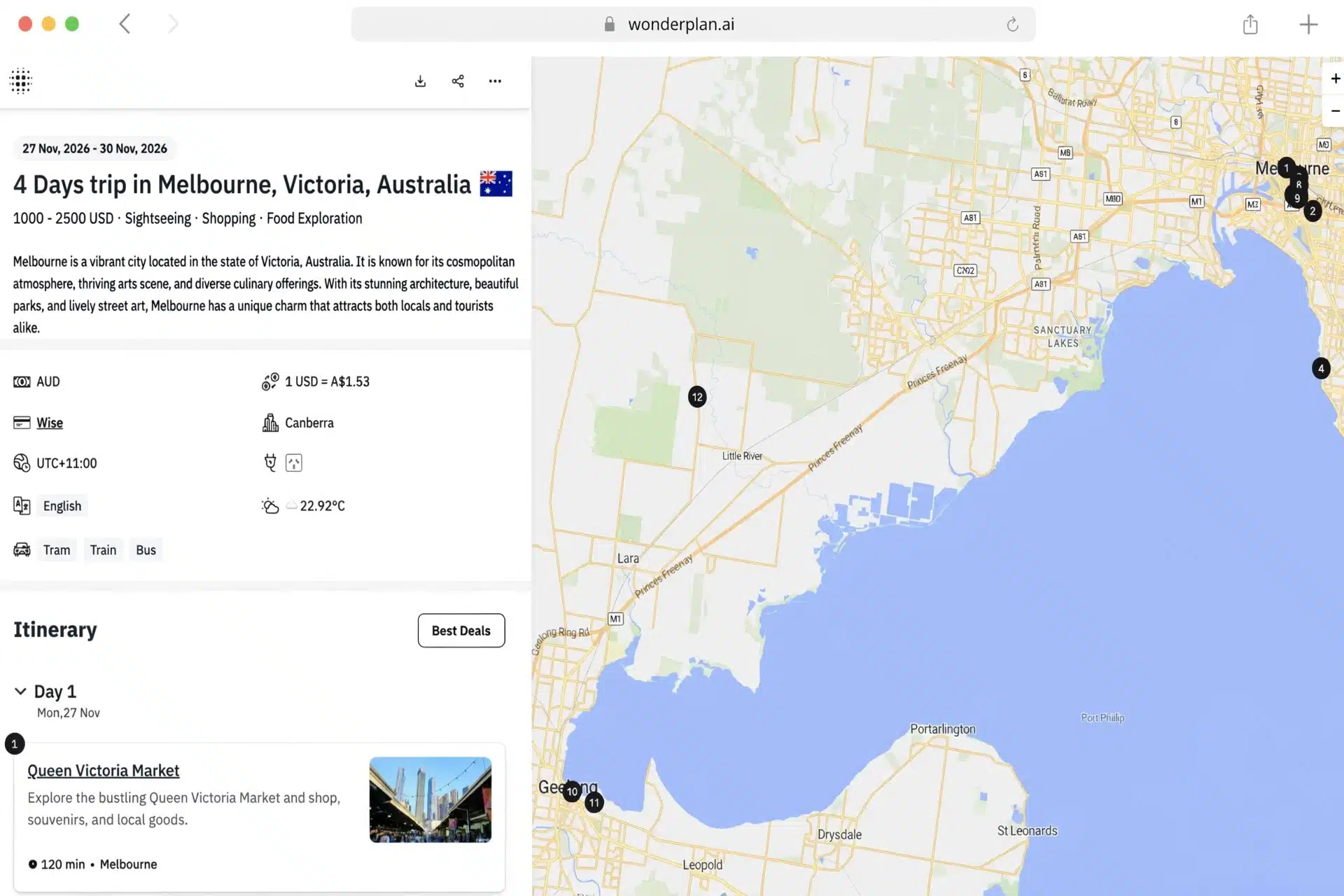Open the Wise link

point(50,423)
